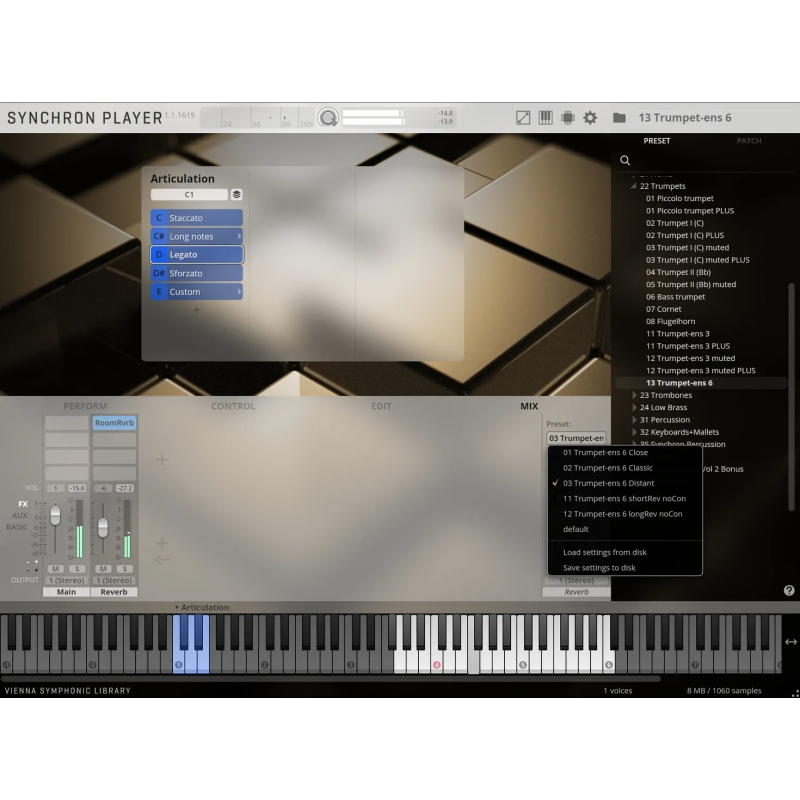800x800 pixels.
Task: Open the 03 Trumpet-en preset dropdown
Action: pyautogui.click(x=575, y=437)
